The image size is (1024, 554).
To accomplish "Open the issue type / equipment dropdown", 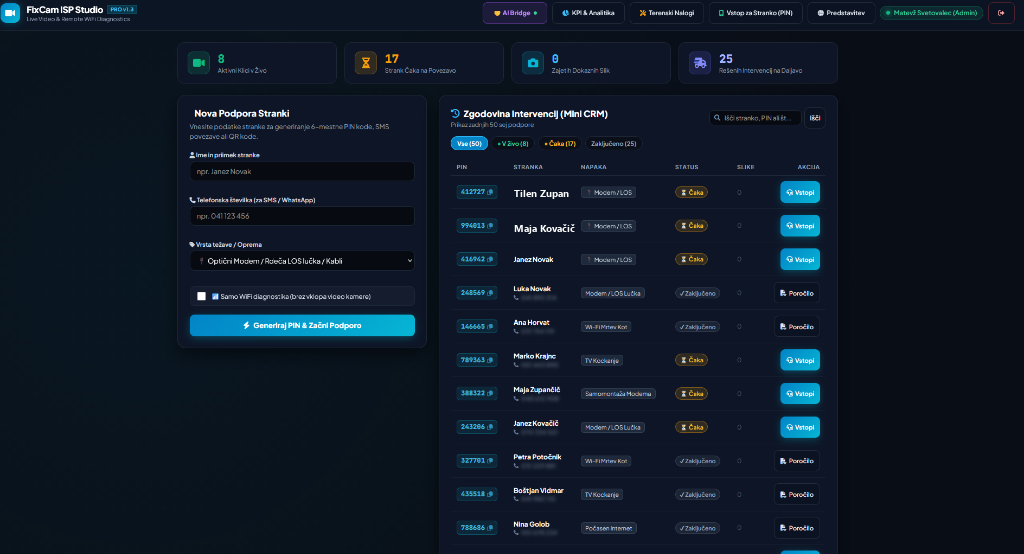I will [x=302, y=261].
